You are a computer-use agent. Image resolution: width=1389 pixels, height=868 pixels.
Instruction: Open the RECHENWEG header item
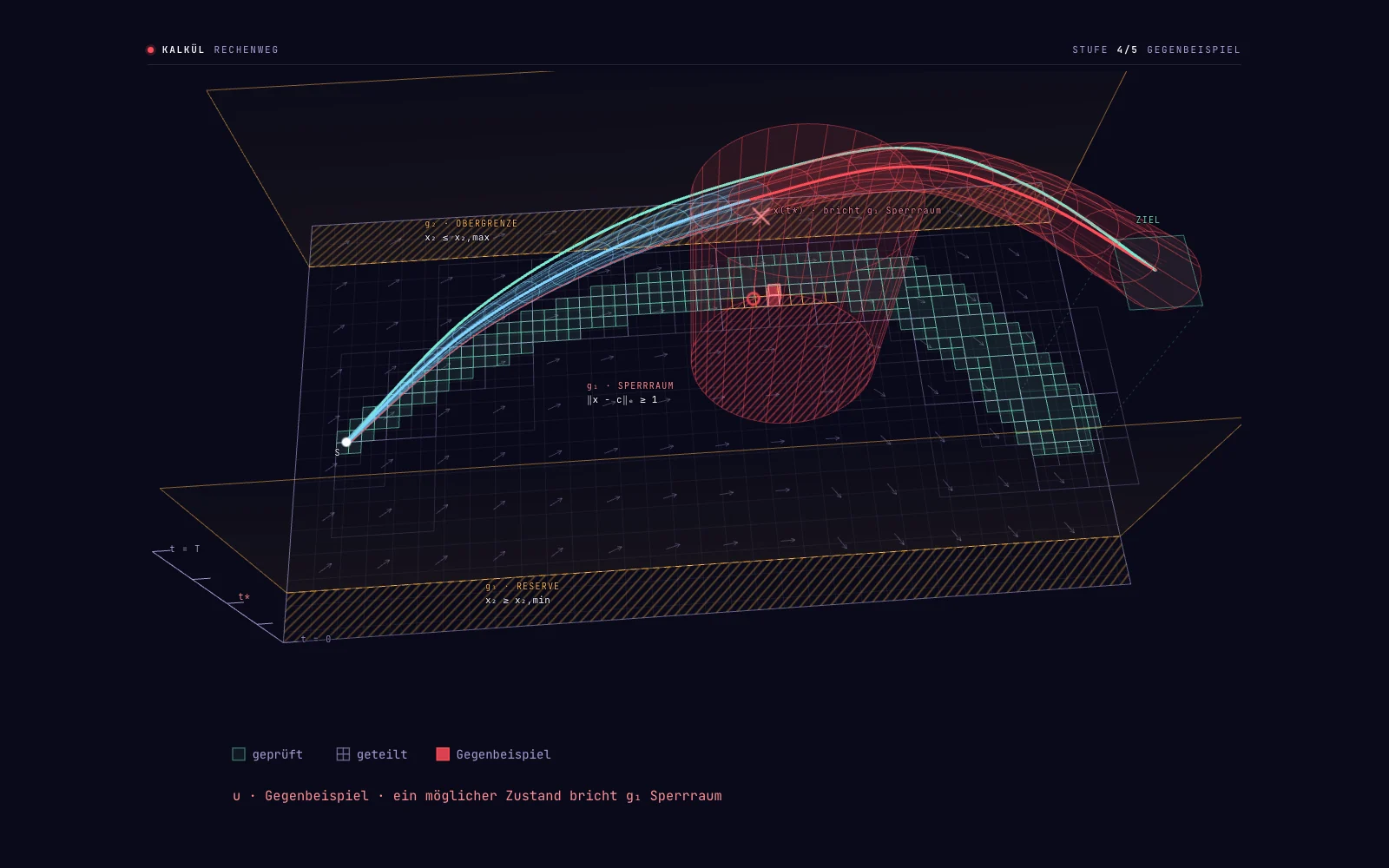(x=247, y=49)
